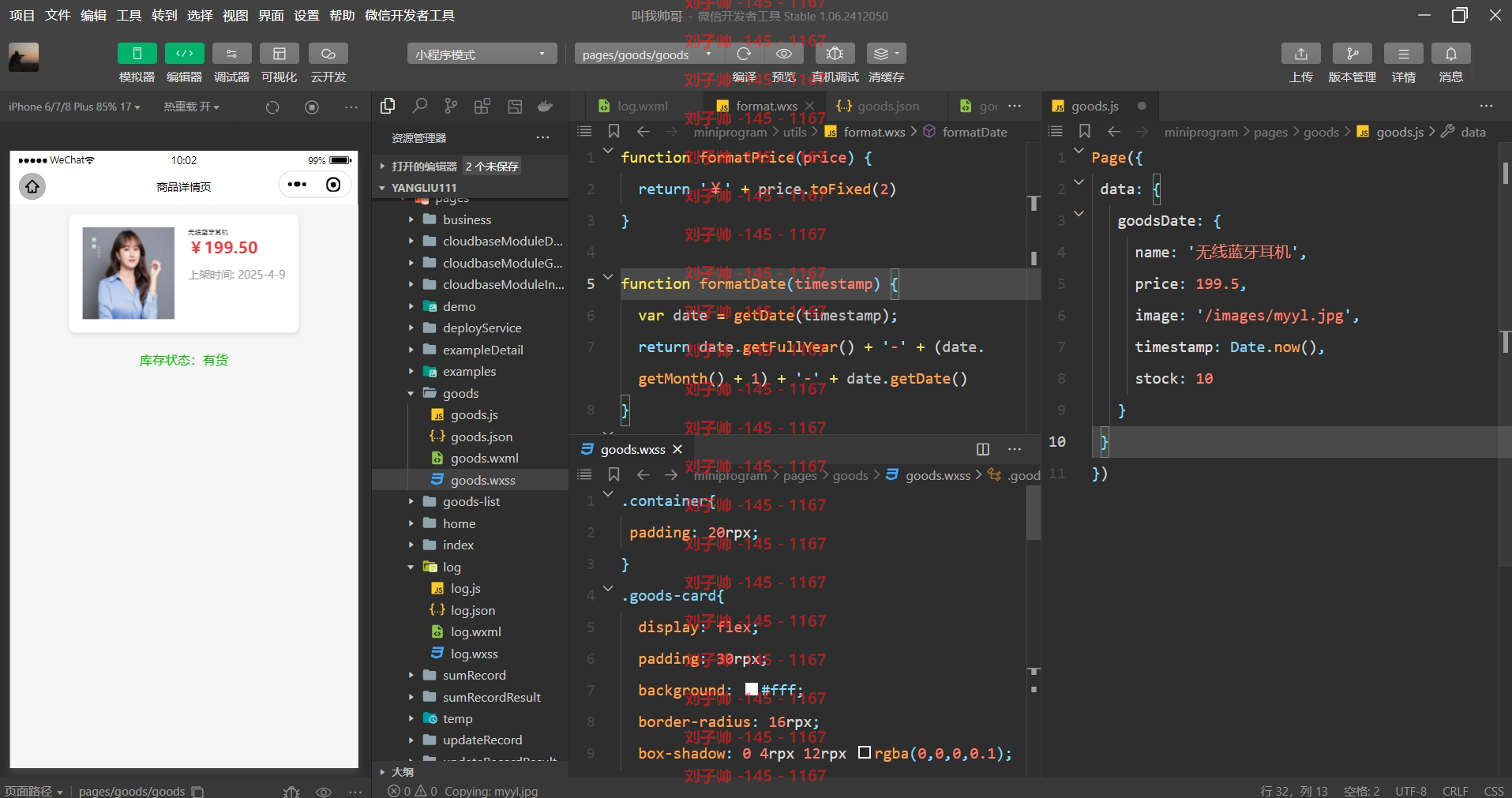Toggle the editor panel (编辑器)

[184, 54]
